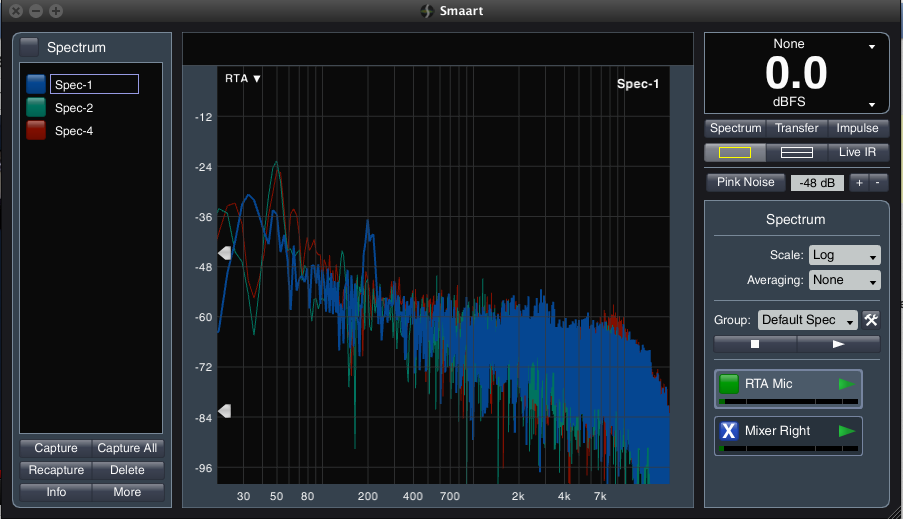Click the Mixer Right input level meter
Screen dimensions: 903x519
(788, 448)
